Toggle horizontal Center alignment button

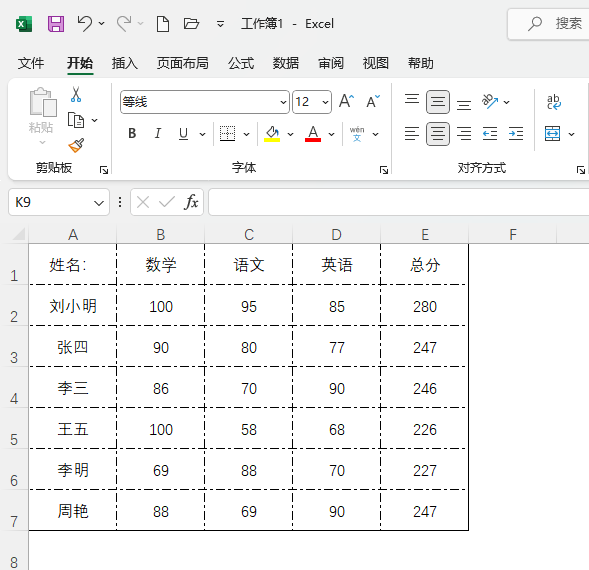coord(438,133)
